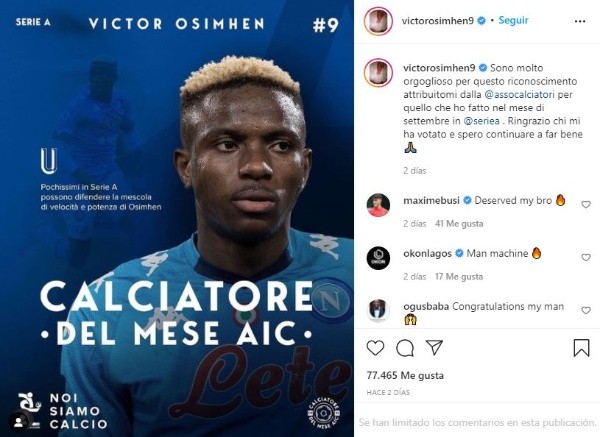
Task: Show tagged people icon on photo
Action: tap(18, 422)
